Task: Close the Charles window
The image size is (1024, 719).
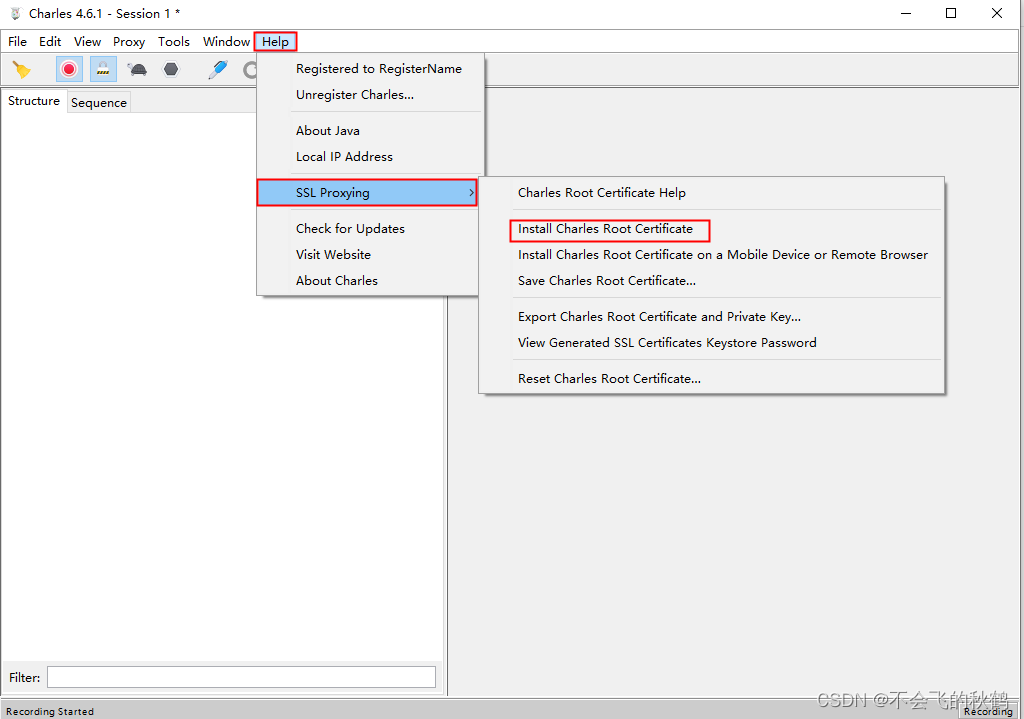Action: coord(997,14)
